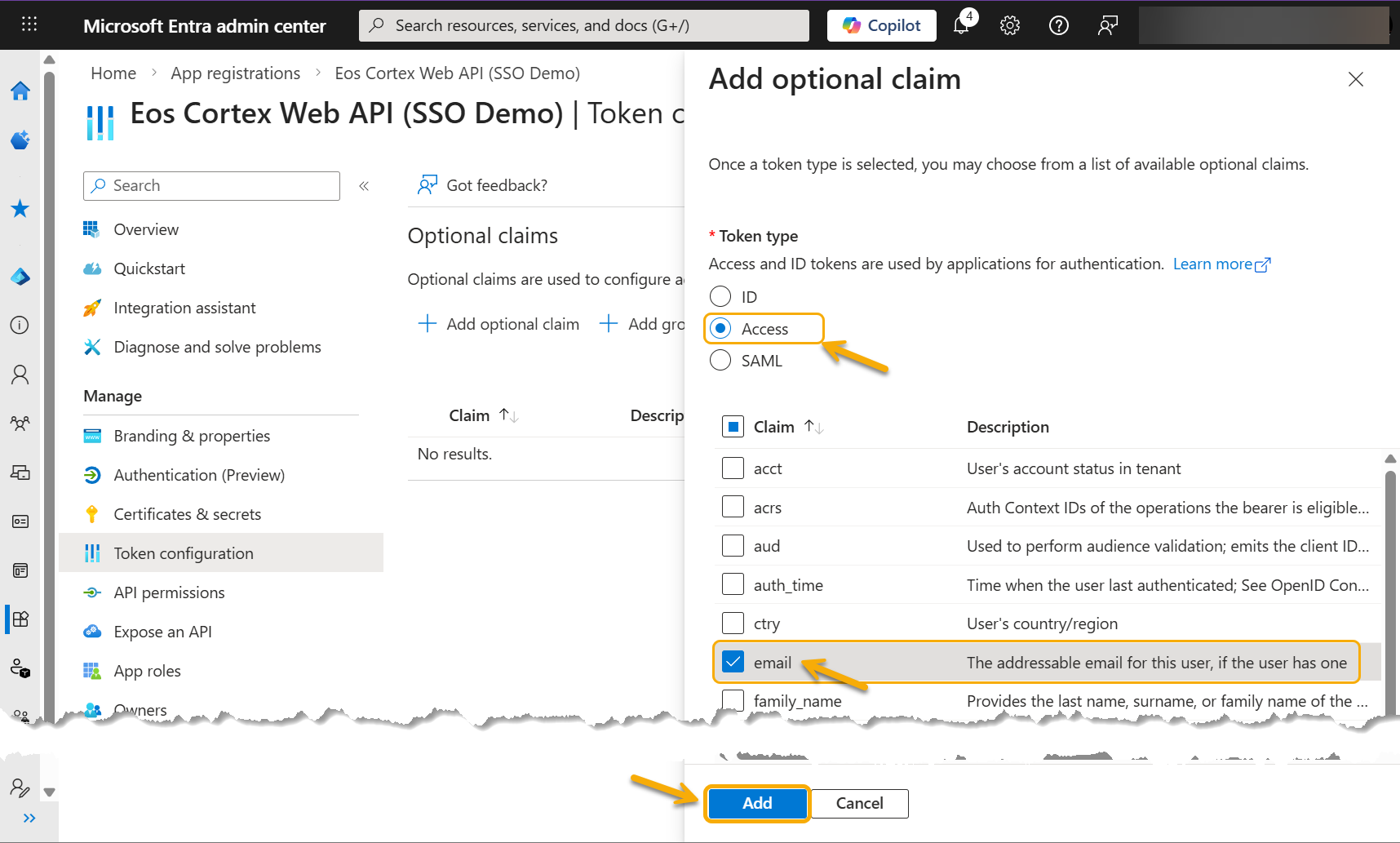Open help question mark icon
This screenshot has height=843, width=1400.
pos(1059,25)
